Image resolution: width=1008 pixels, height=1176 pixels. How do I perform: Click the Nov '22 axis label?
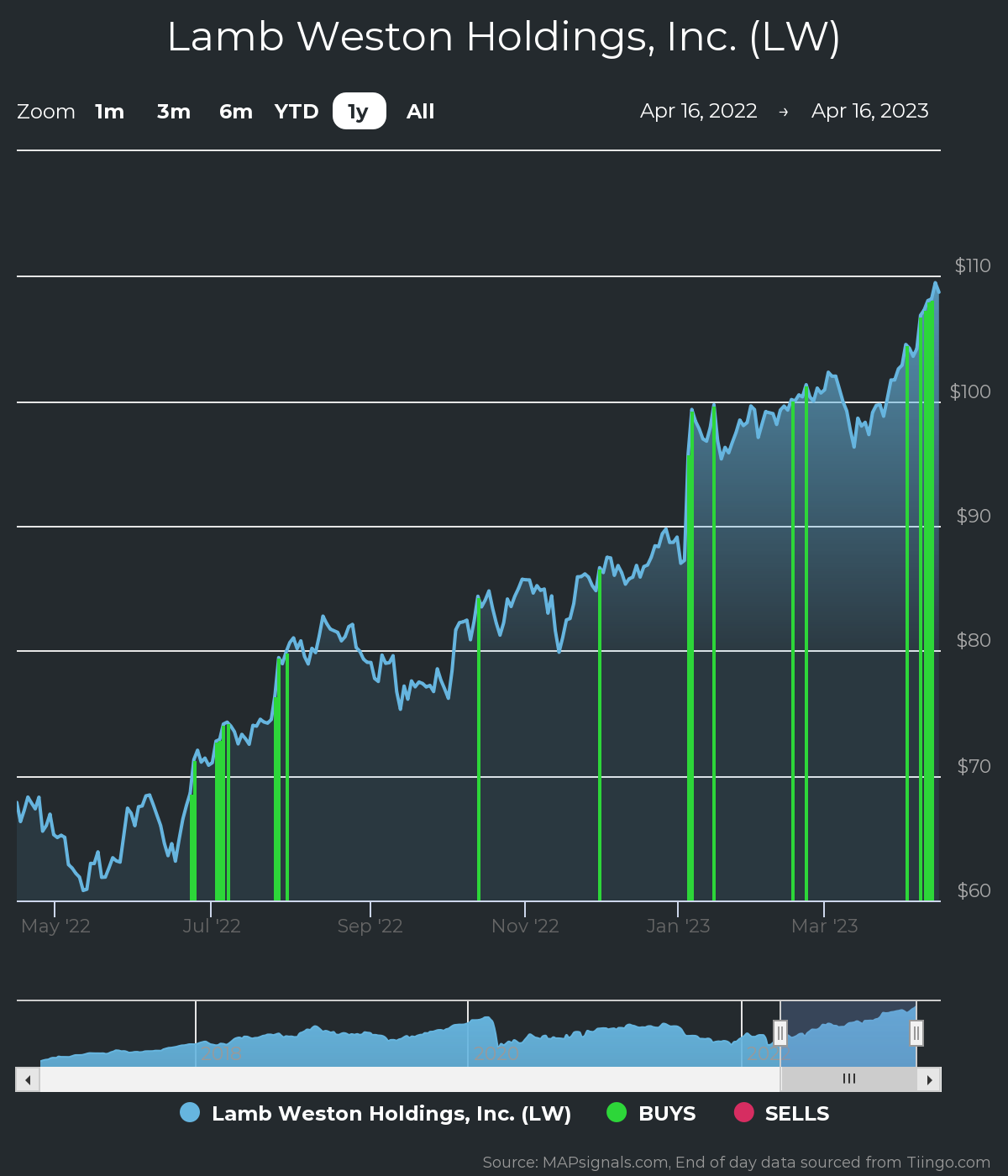[x=525, y=926]
